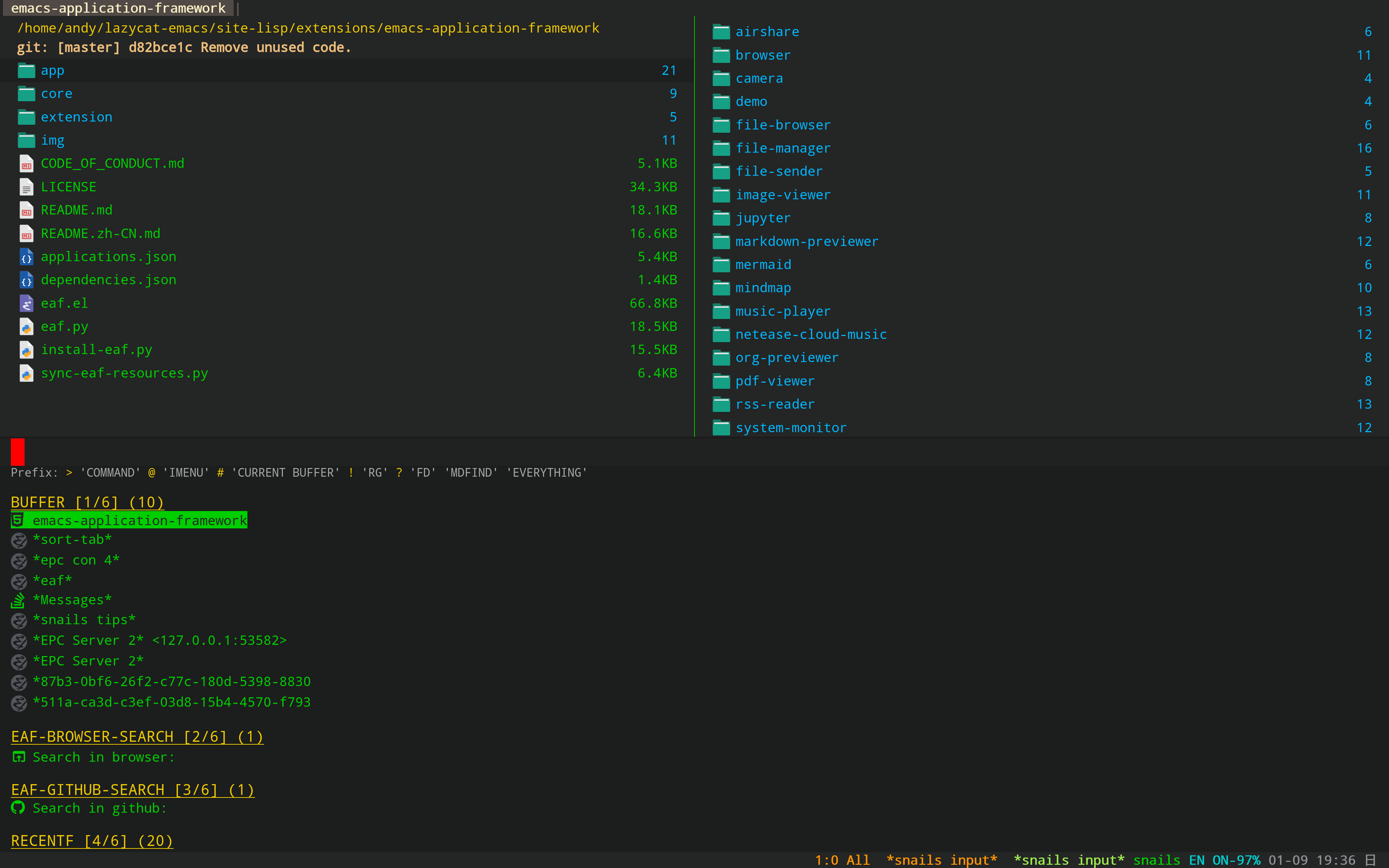Click the *snails input* modeline buffer name
The width and height of the screenshot is (1389, 868).
point(941,859)
